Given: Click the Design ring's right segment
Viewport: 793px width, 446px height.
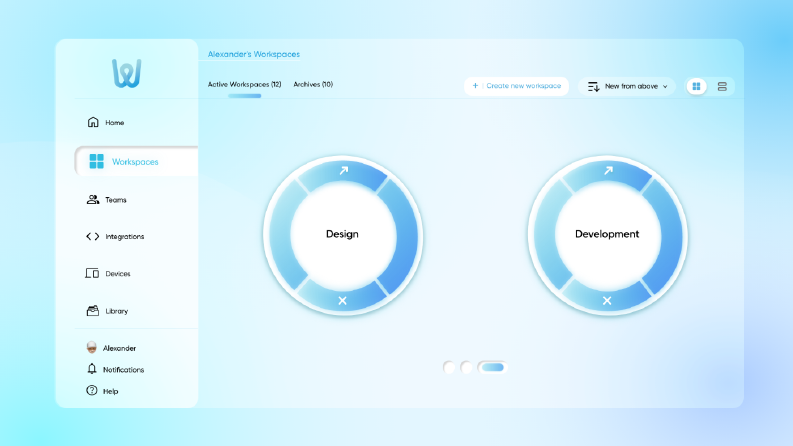Looking at the screenshot, I should (x=406, y=236).
